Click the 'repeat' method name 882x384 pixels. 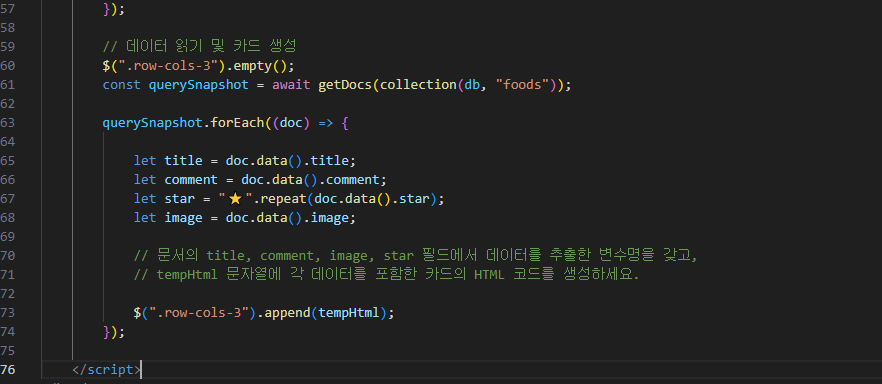point(283,199)
